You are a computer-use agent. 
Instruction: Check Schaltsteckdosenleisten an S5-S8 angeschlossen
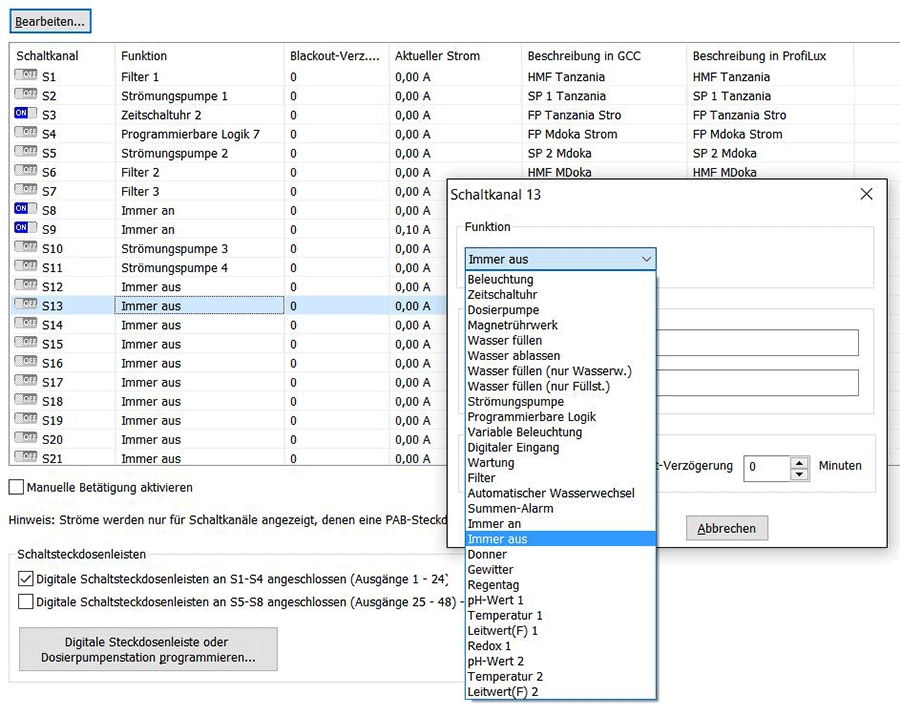point(26,602)
